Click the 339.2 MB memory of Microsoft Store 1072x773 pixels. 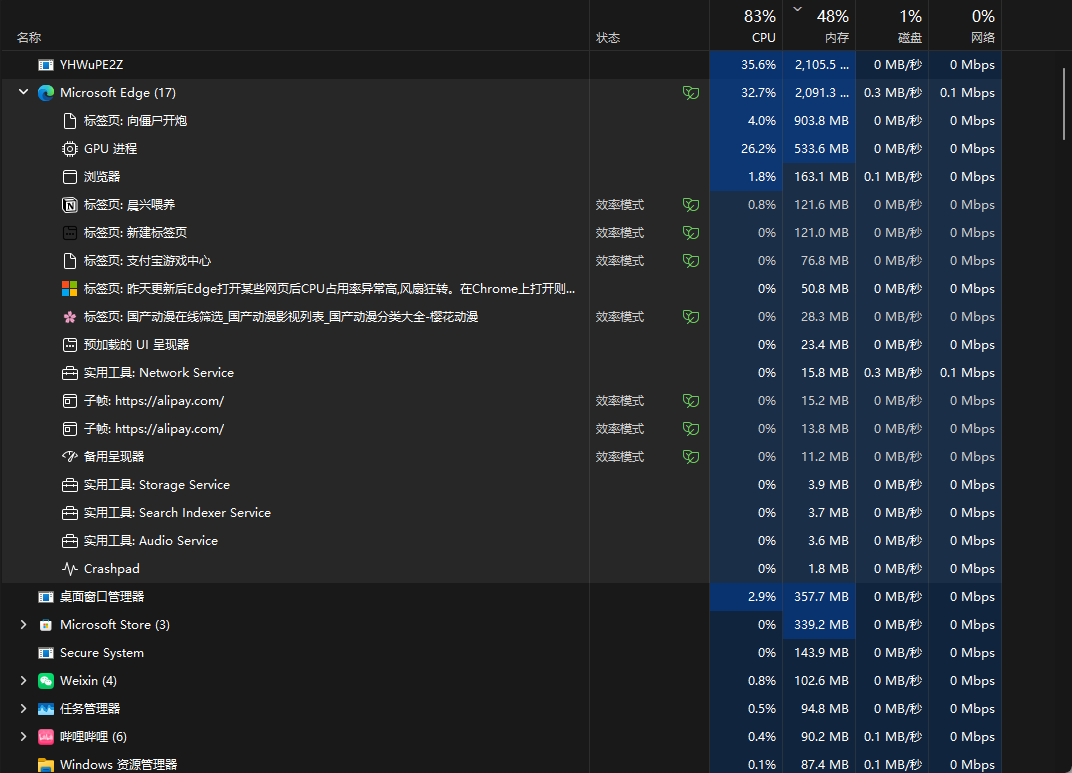click(x=821, y=625)
